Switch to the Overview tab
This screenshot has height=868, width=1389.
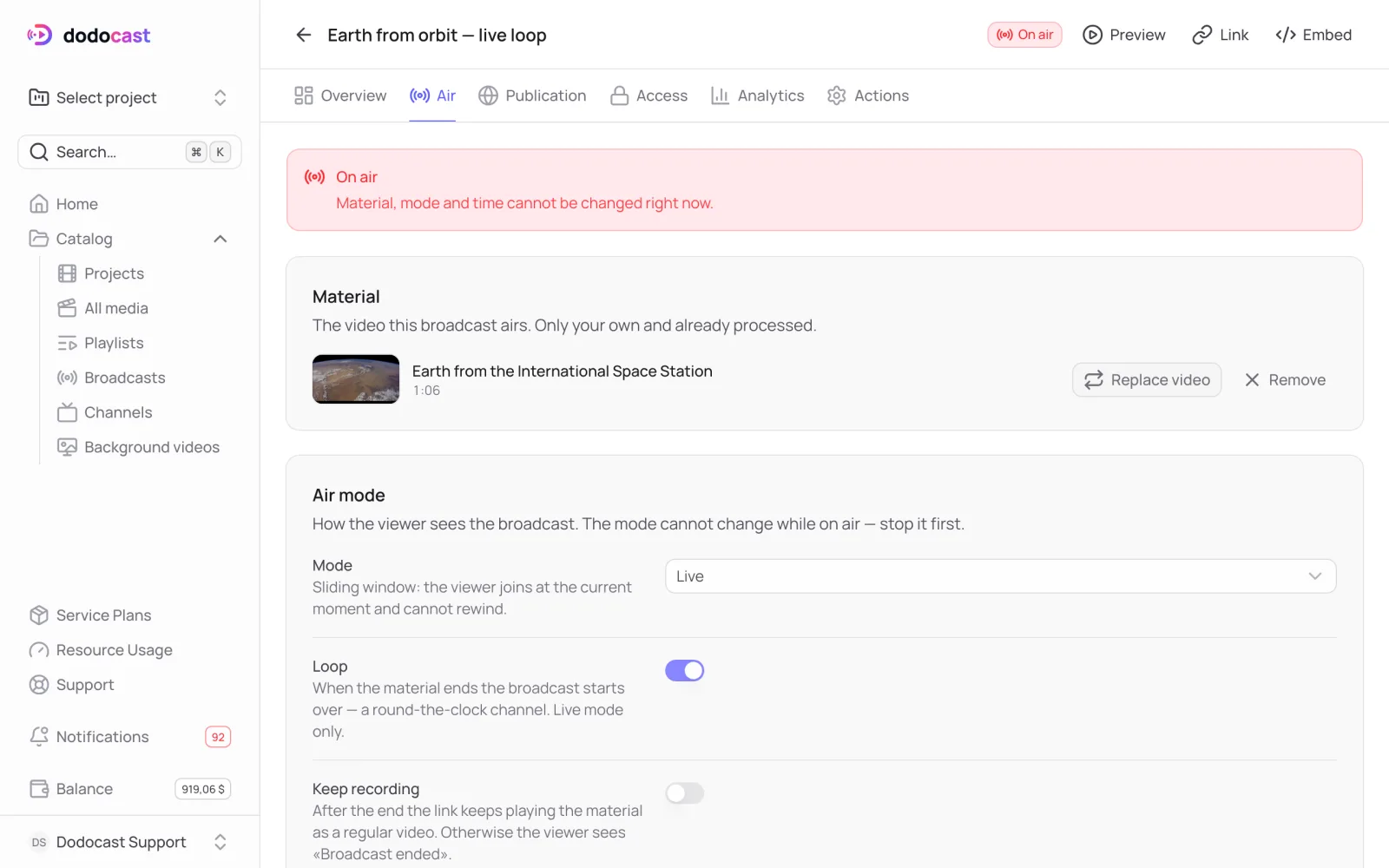[340, 95]
